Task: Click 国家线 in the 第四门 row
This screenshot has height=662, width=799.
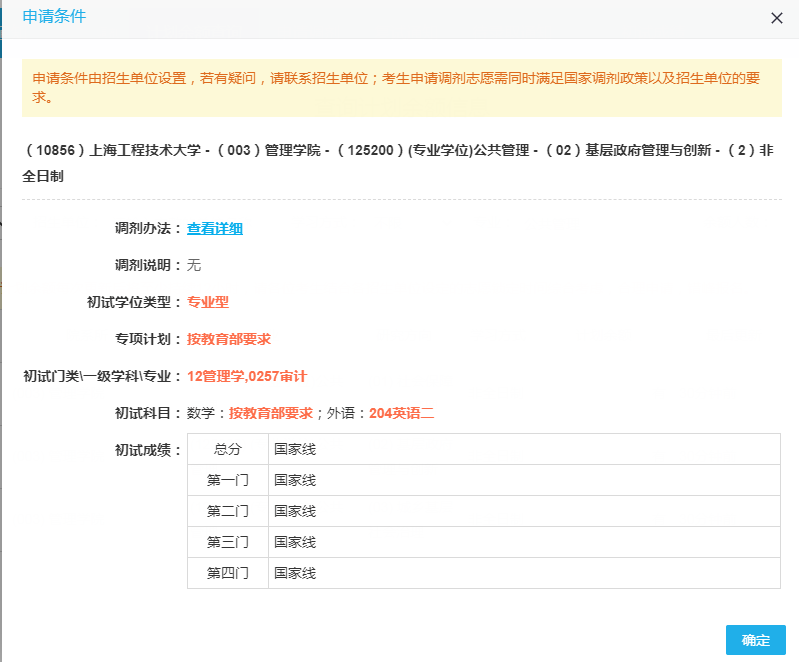Action: click(295, 573)
